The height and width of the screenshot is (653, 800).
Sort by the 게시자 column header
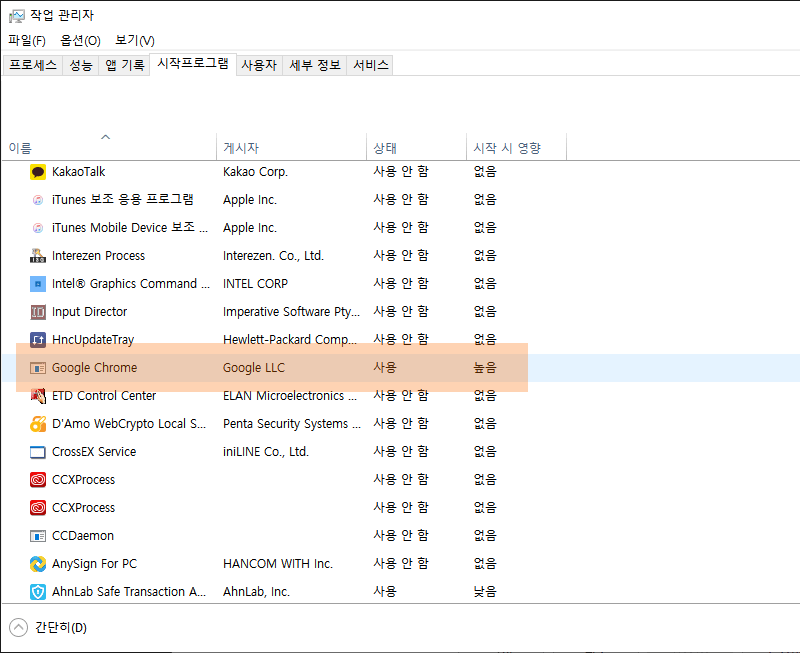291,147
